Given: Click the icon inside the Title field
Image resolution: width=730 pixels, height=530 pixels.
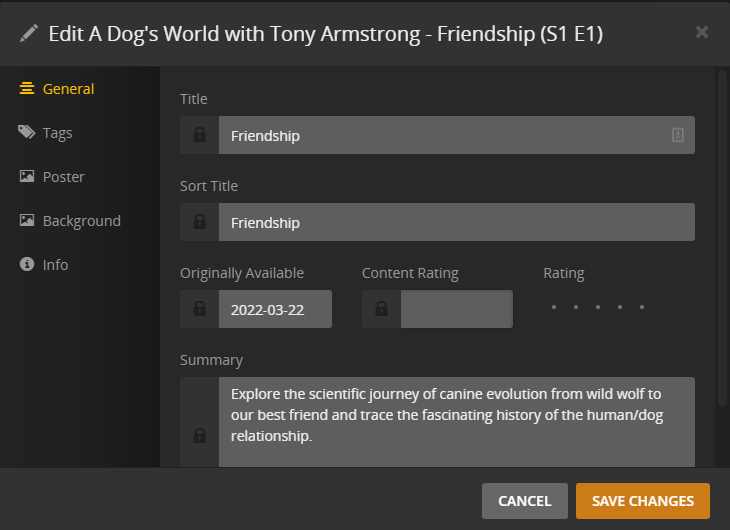Looking at the screenshot, I should (x=678, y=135).
